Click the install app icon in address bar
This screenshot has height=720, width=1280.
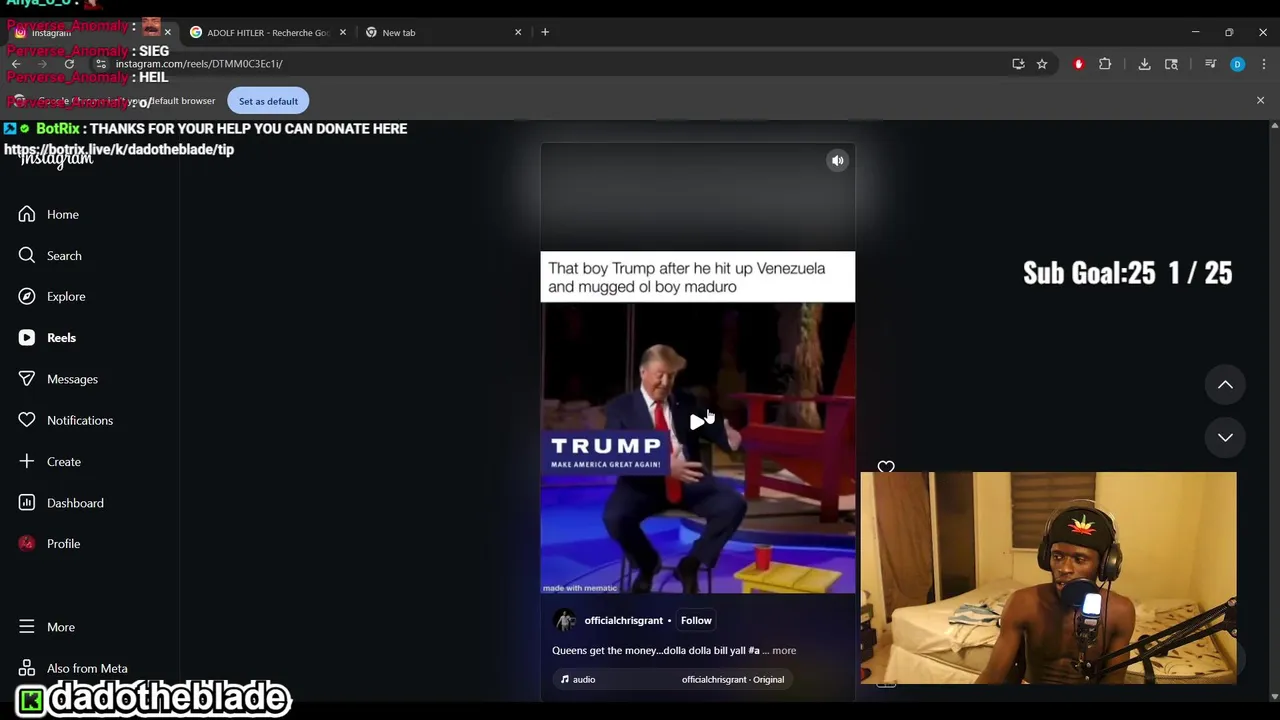1018,64
